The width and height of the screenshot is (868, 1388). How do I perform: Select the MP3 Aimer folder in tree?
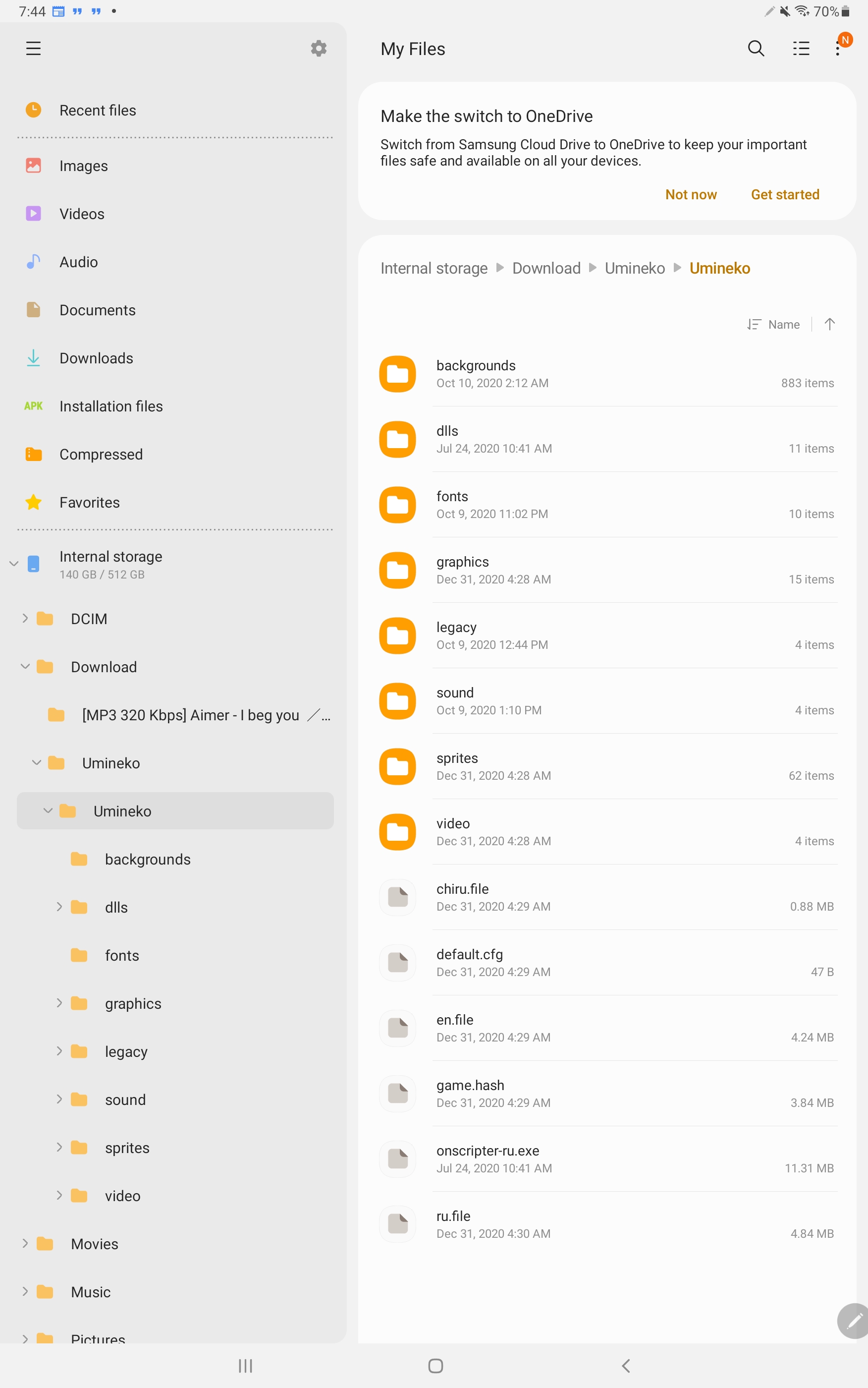coord(175,715)
